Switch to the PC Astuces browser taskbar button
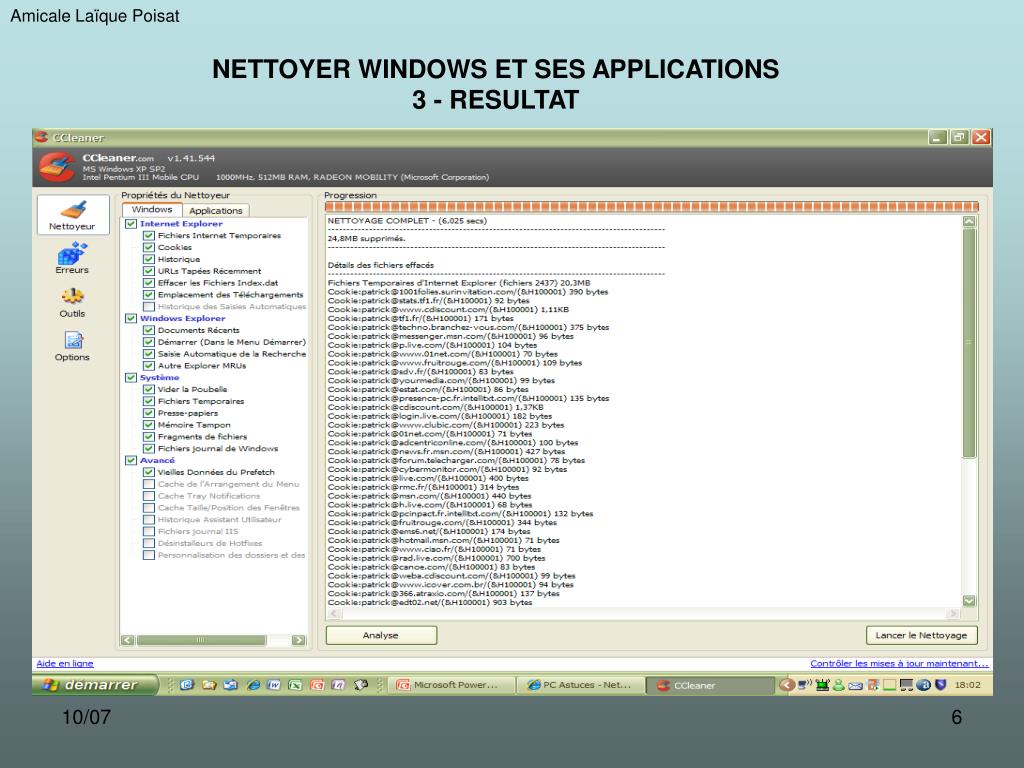Screen dimensions: 1024x768 tap(580, 685)
